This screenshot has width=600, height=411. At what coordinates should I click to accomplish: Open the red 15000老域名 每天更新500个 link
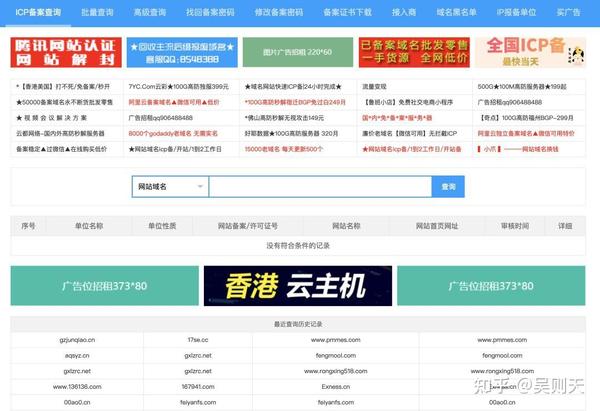click(284, 149)
